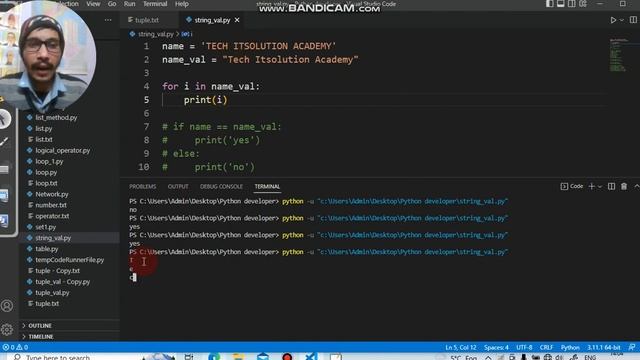Click the Code terminal launch profile
The width and height of the screenshot is (640, 360).
[x=572, y=186]
